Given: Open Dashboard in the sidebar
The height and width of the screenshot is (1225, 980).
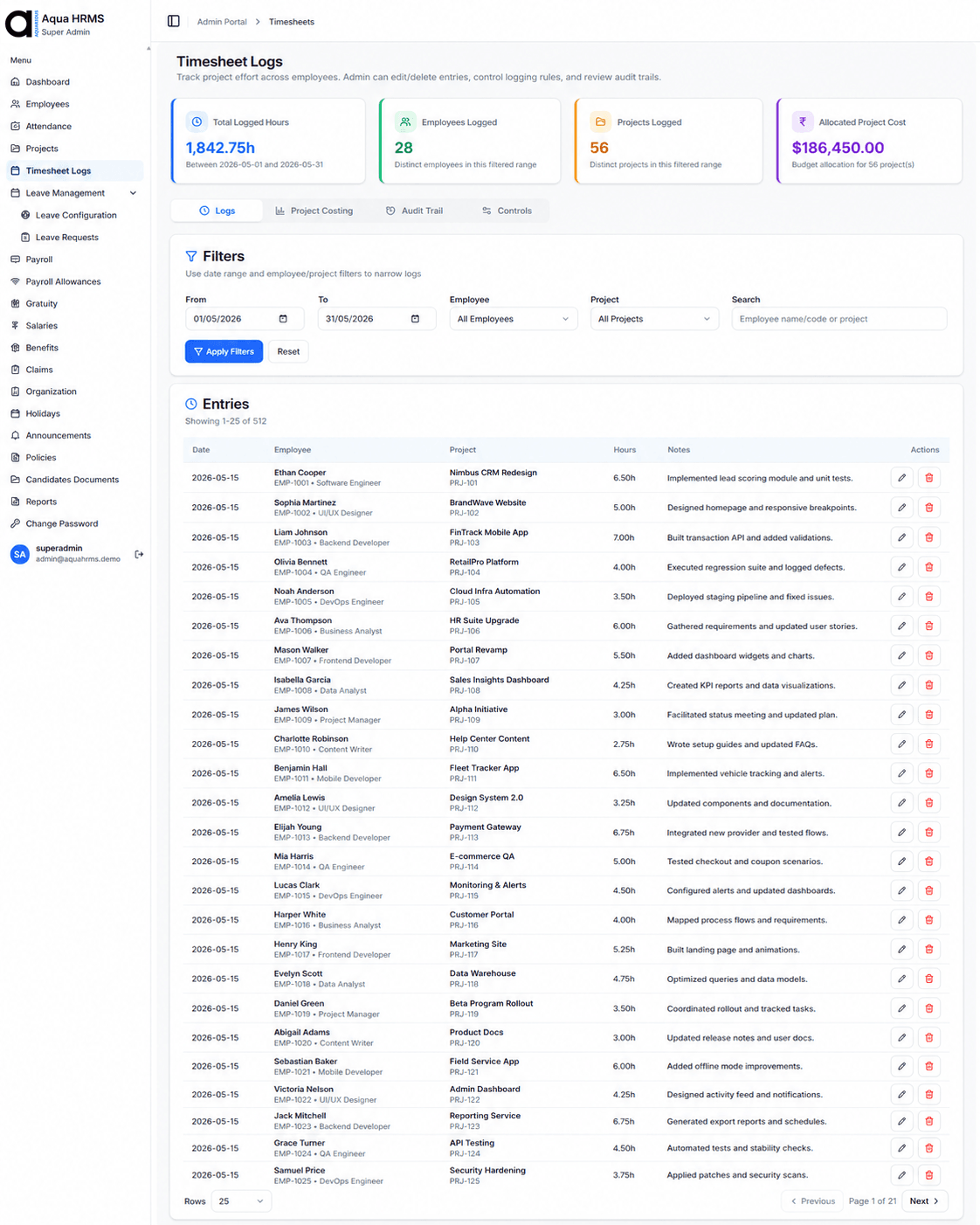Looking at the screenshot, I should click(x=74, y=82).
